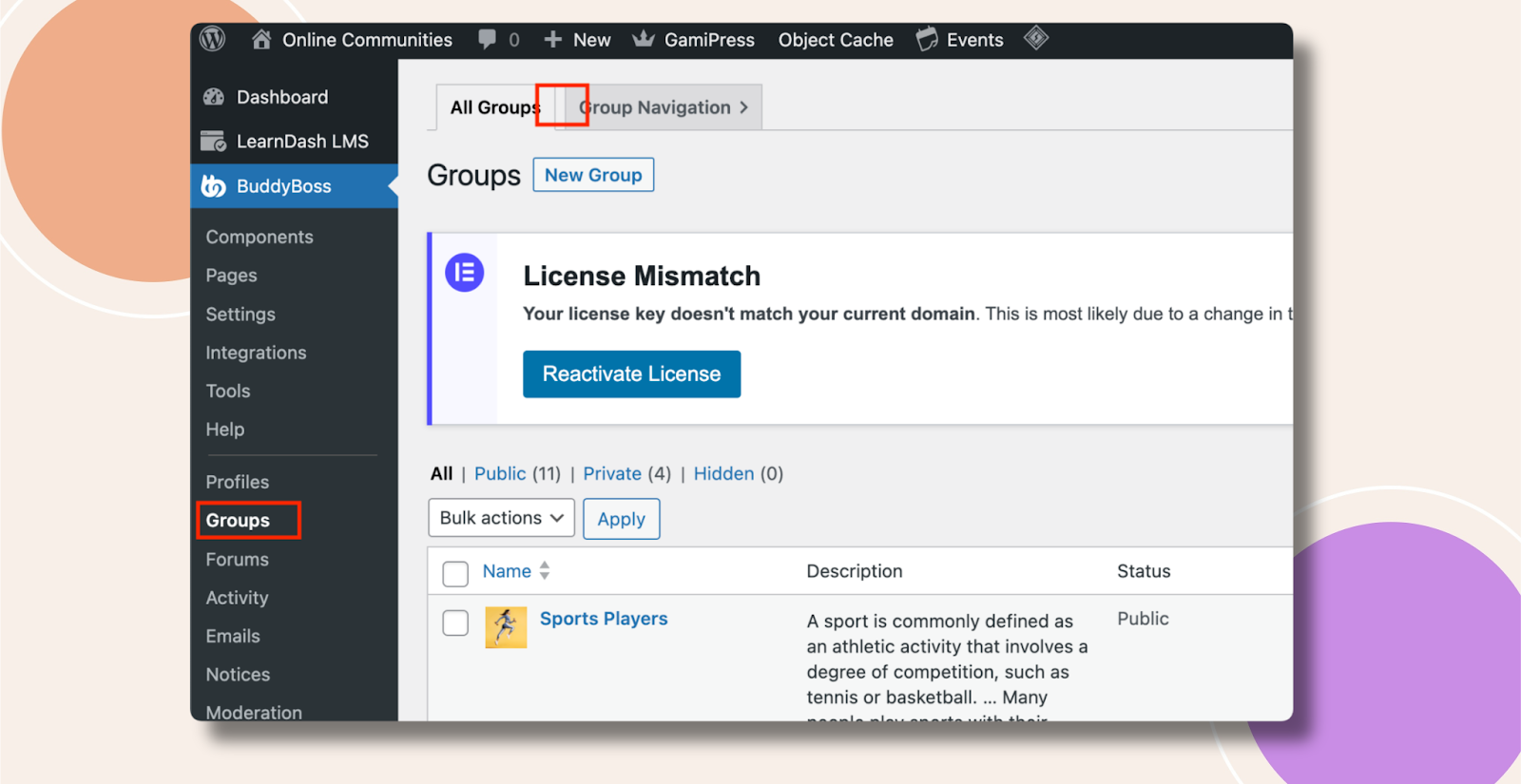
Task: Filter groups by Private
Action: click(612, 473)
